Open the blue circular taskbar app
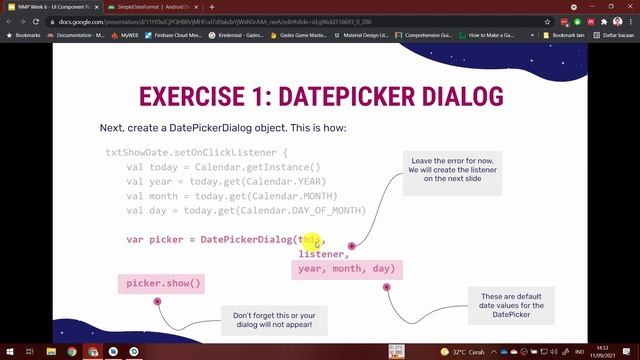 (113, 351)
